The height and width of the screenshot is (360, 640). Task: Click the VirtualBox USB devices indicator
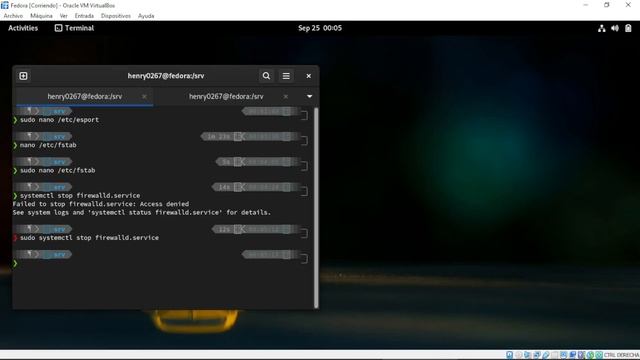click(x=546, y=355)
